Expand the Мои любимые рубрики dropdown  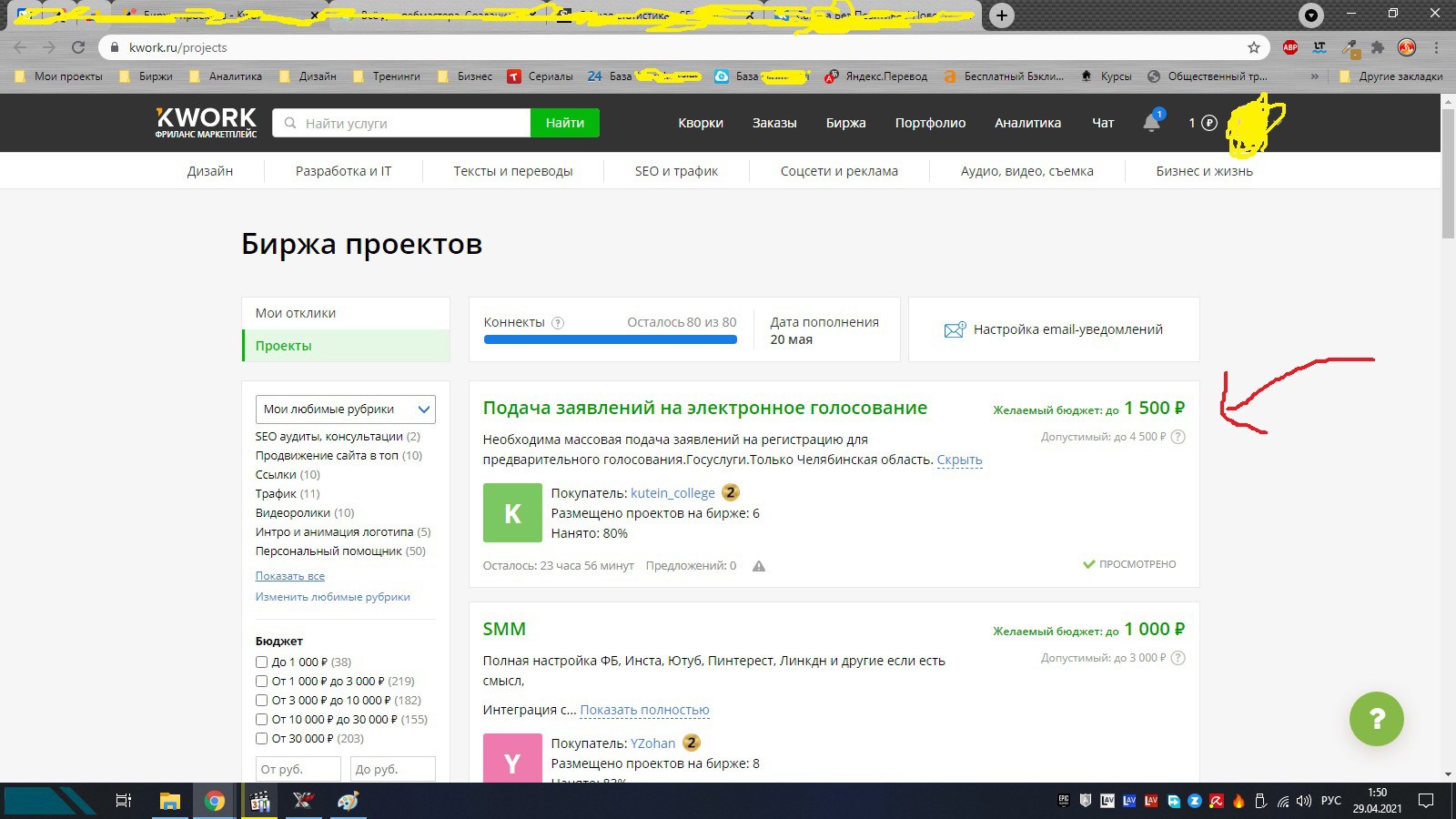tap(346, 409)
